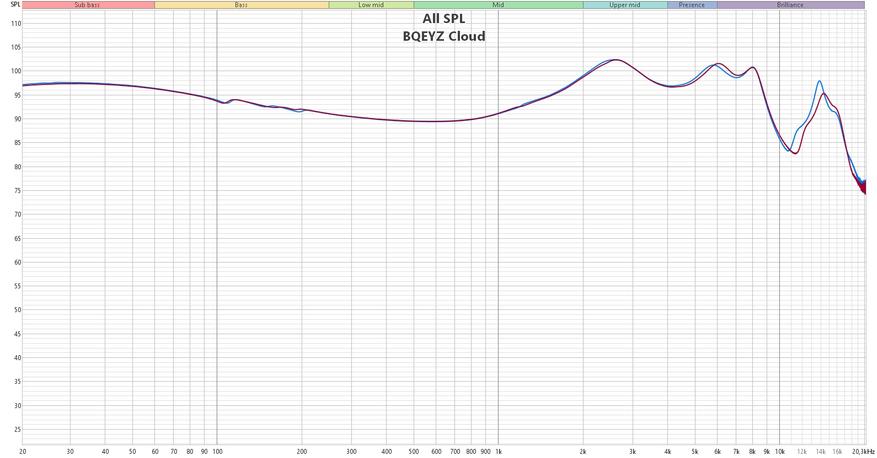Click the Presence band label
The width and height of the screenshot is (877, 458).
pyautogui.click(x=692, y=5)
